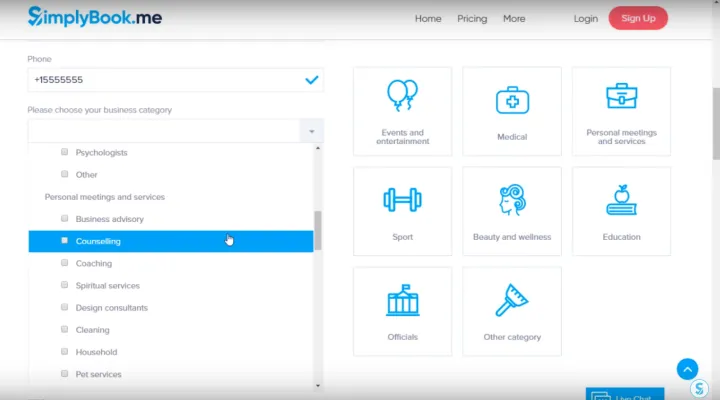Go to the Pricing page

click(472, 18)
